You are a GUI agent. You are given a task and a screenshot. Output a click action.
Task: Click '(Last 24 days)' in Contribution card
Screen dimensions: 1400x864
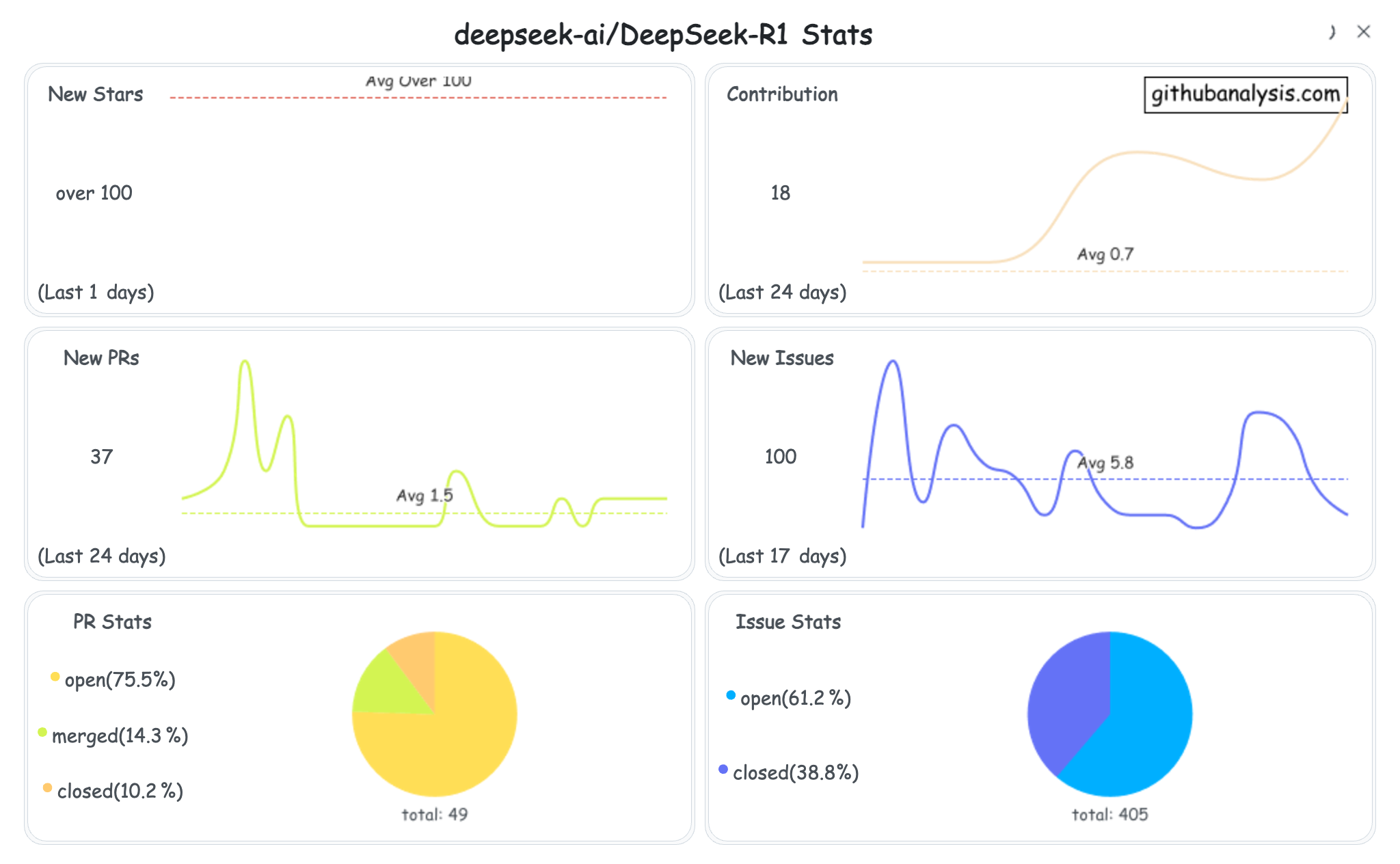tap(782, 293)
